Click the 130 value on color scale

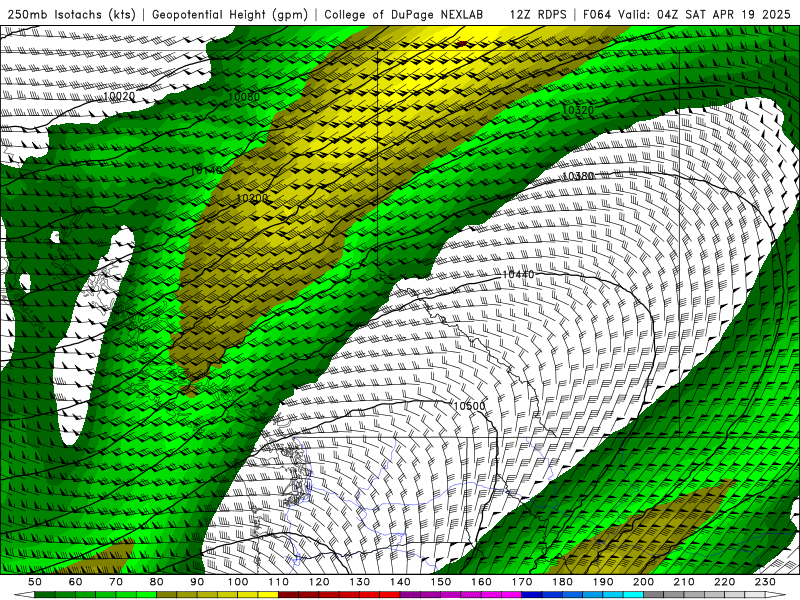(x=359, y=582)
